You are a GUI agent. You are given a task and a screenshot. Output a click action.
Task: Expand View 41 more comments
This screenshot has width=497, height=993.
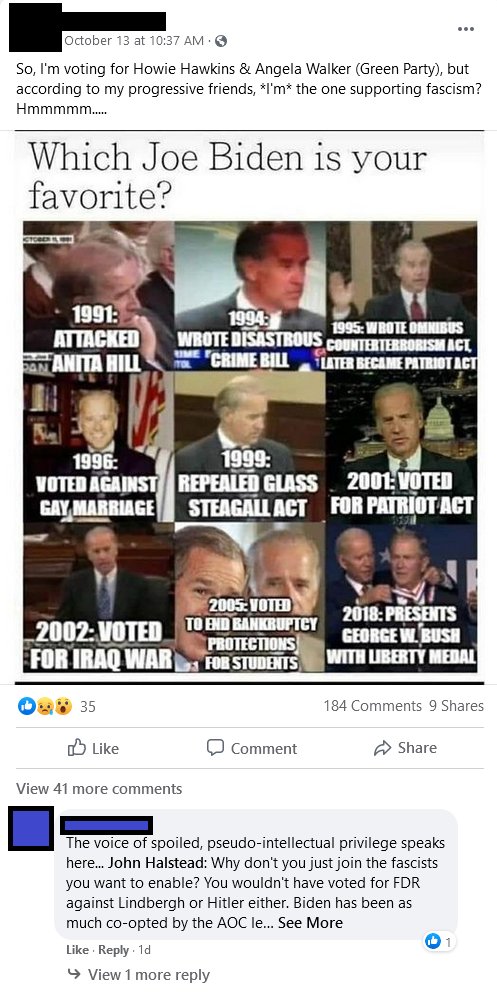click(99, 788)
